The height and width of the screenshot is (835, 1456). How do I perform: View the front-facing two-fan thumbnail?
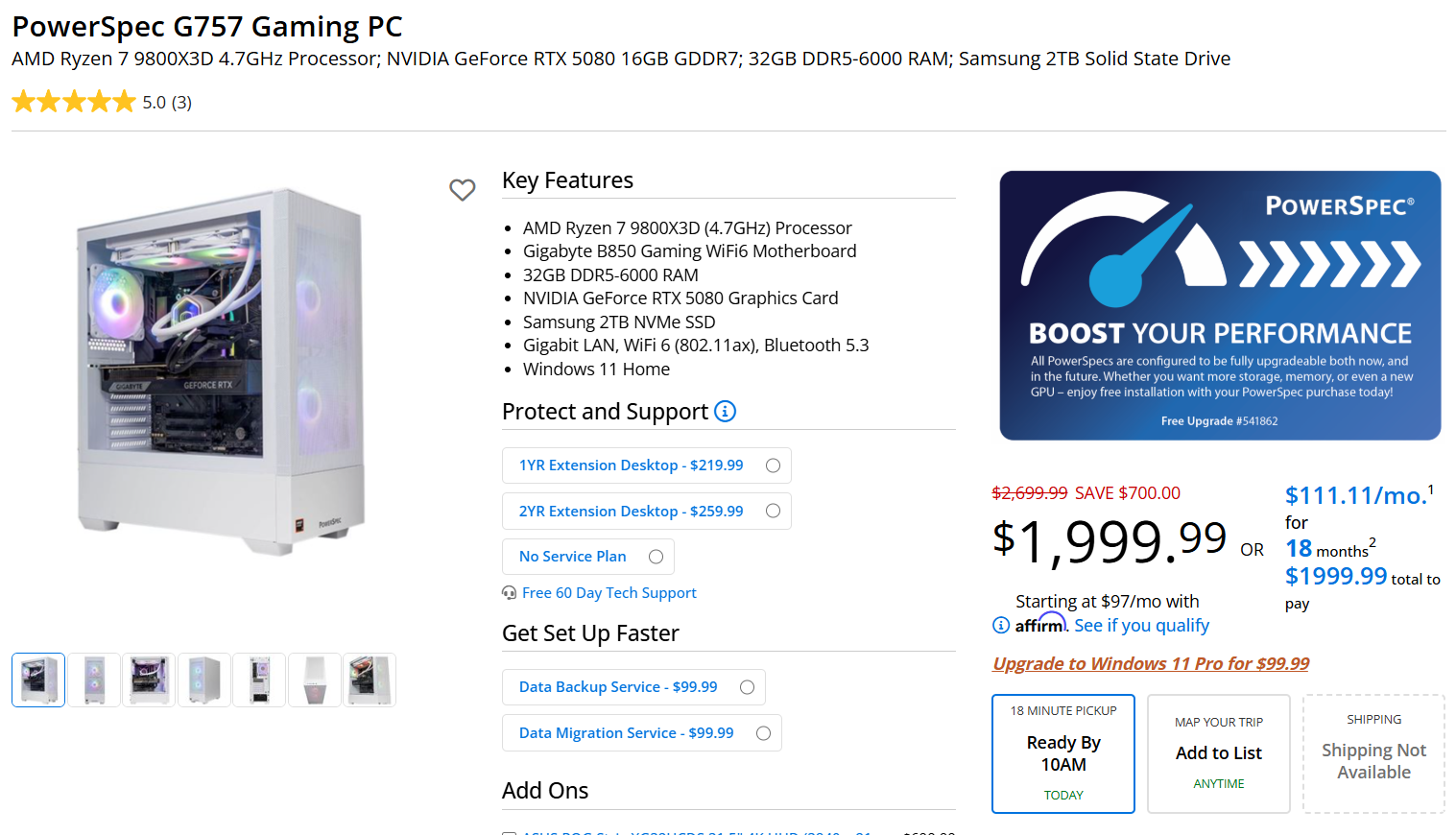pos(94,680)
